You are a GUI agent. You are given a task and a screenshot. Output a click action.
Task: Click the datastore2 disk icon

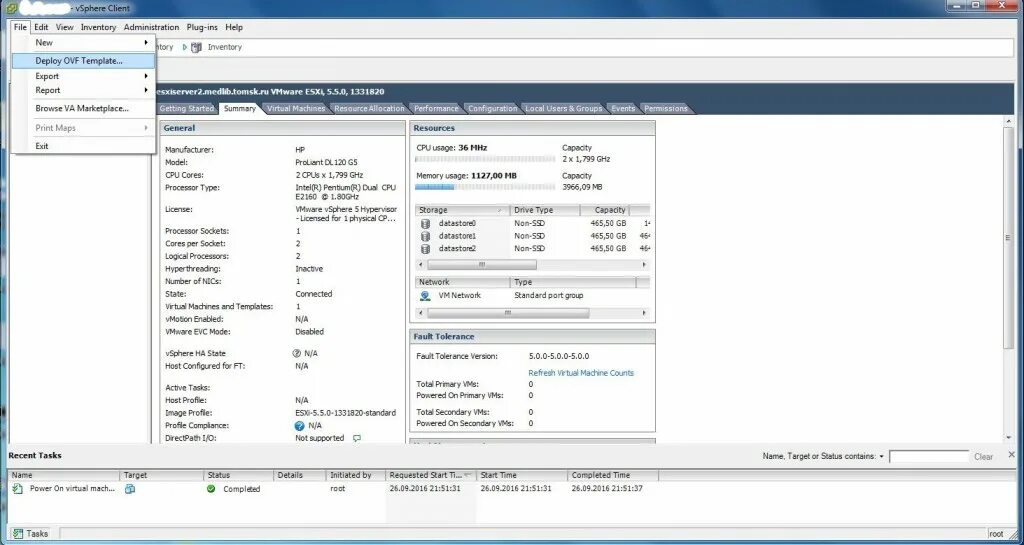coord(426,249)
